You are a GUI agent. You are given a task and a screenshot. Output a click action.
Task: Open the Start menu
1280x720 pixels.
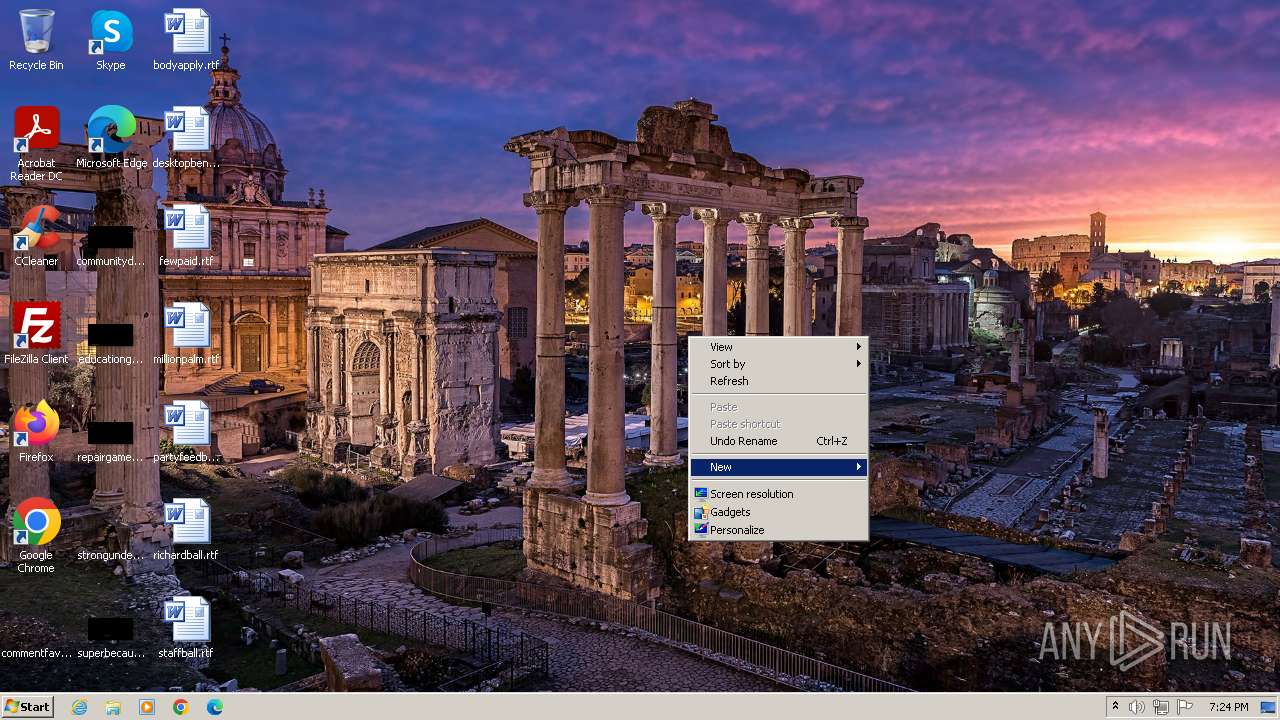[x=27, y=707]
